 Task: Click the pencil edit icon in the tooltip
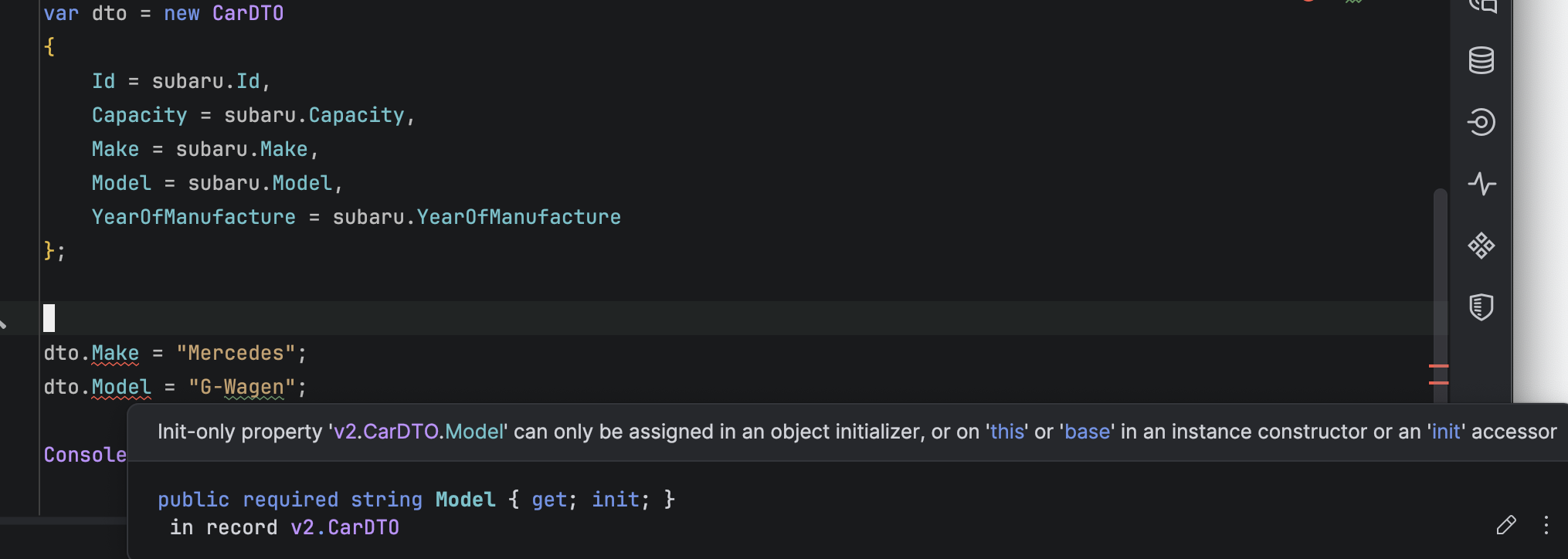click(1506, 526)
